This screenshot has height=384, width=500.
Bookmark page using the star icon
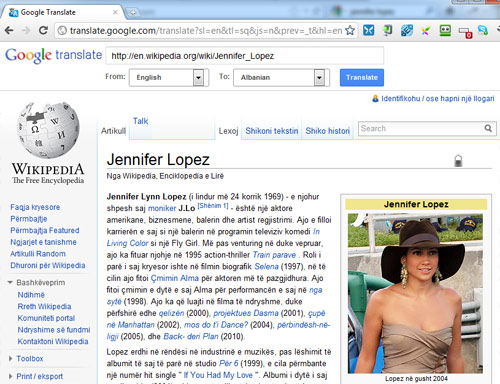point(350,31)
